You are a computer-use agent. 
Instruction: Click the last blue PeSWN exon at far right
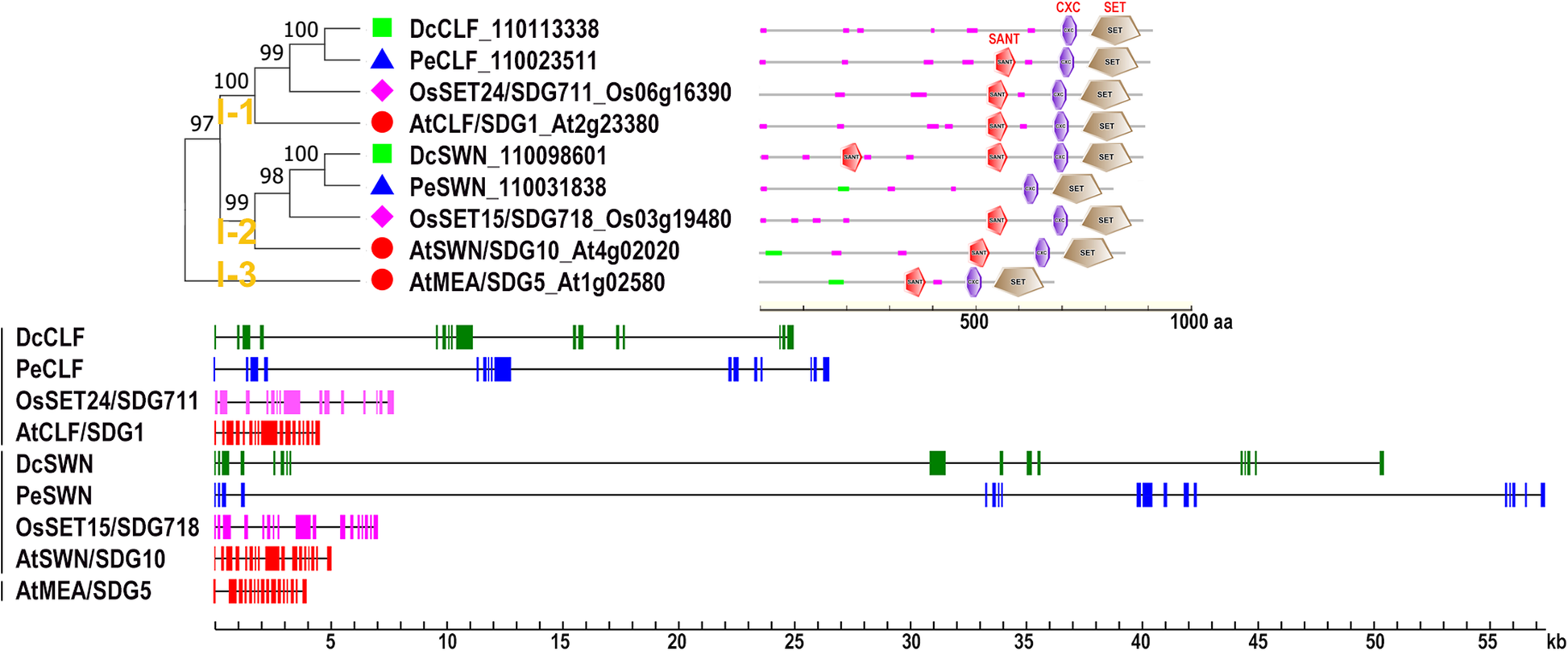(1542, 495)
